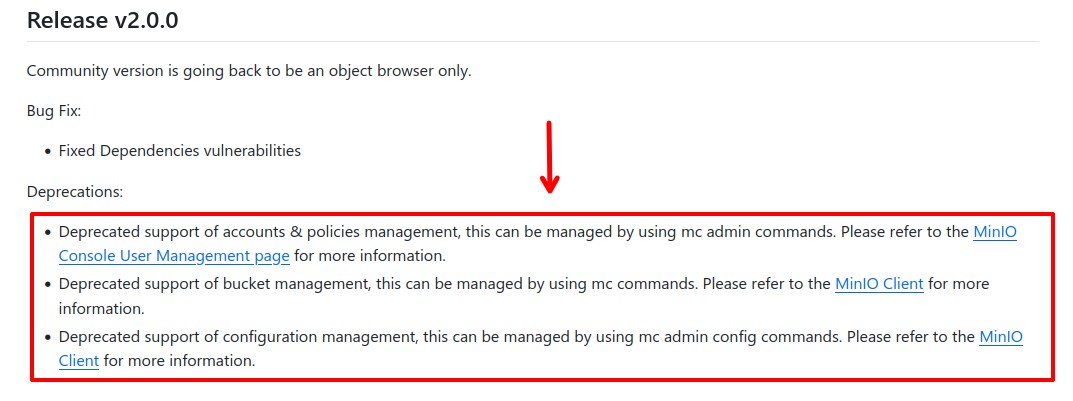Click the Deprecations: label
Screen dimensions: 1073x401
[x=75, y=192]
